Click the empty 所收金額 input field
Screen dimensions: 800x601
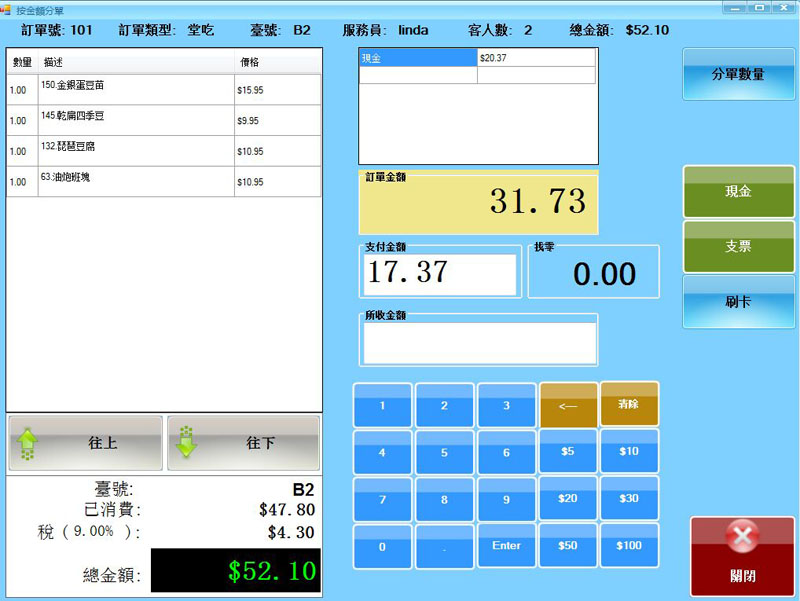(x=480, y=343)
